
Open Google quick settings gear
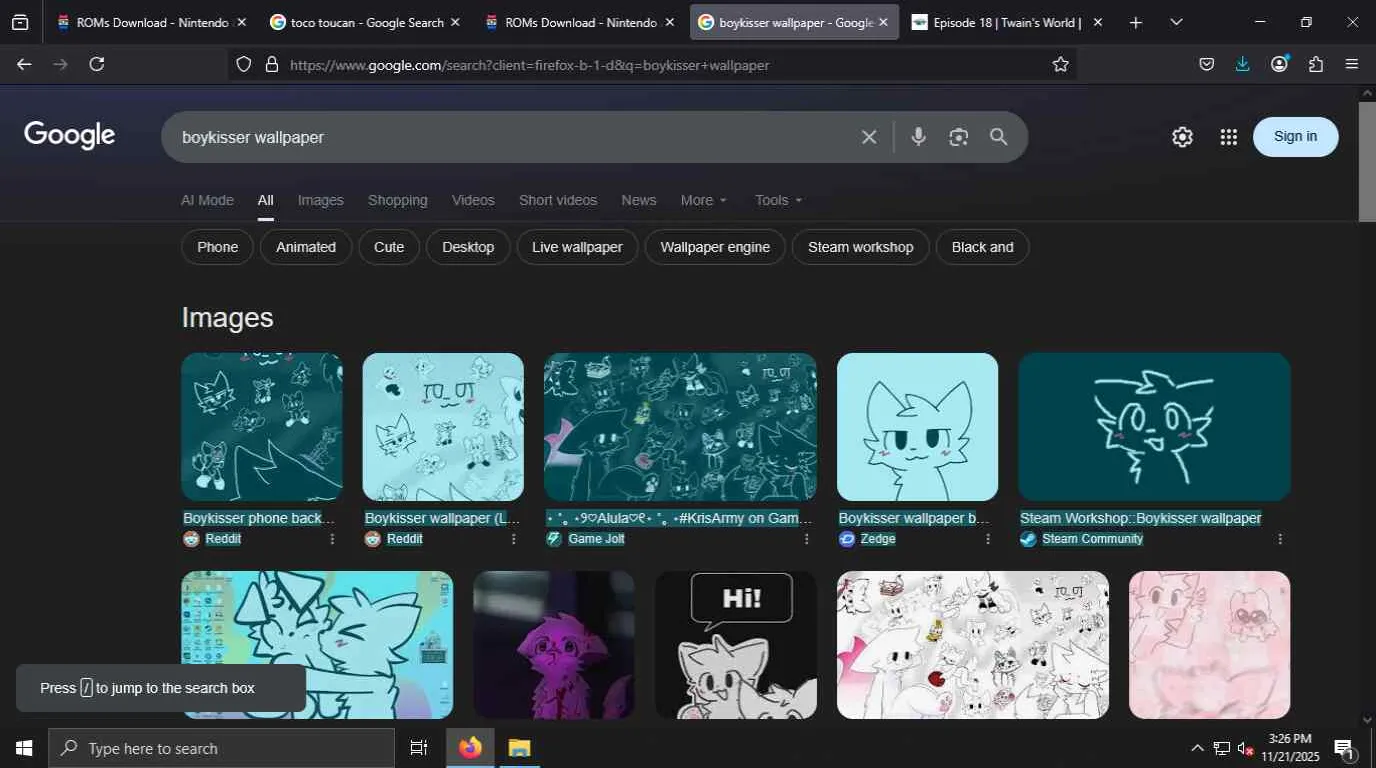point(1182,137)
